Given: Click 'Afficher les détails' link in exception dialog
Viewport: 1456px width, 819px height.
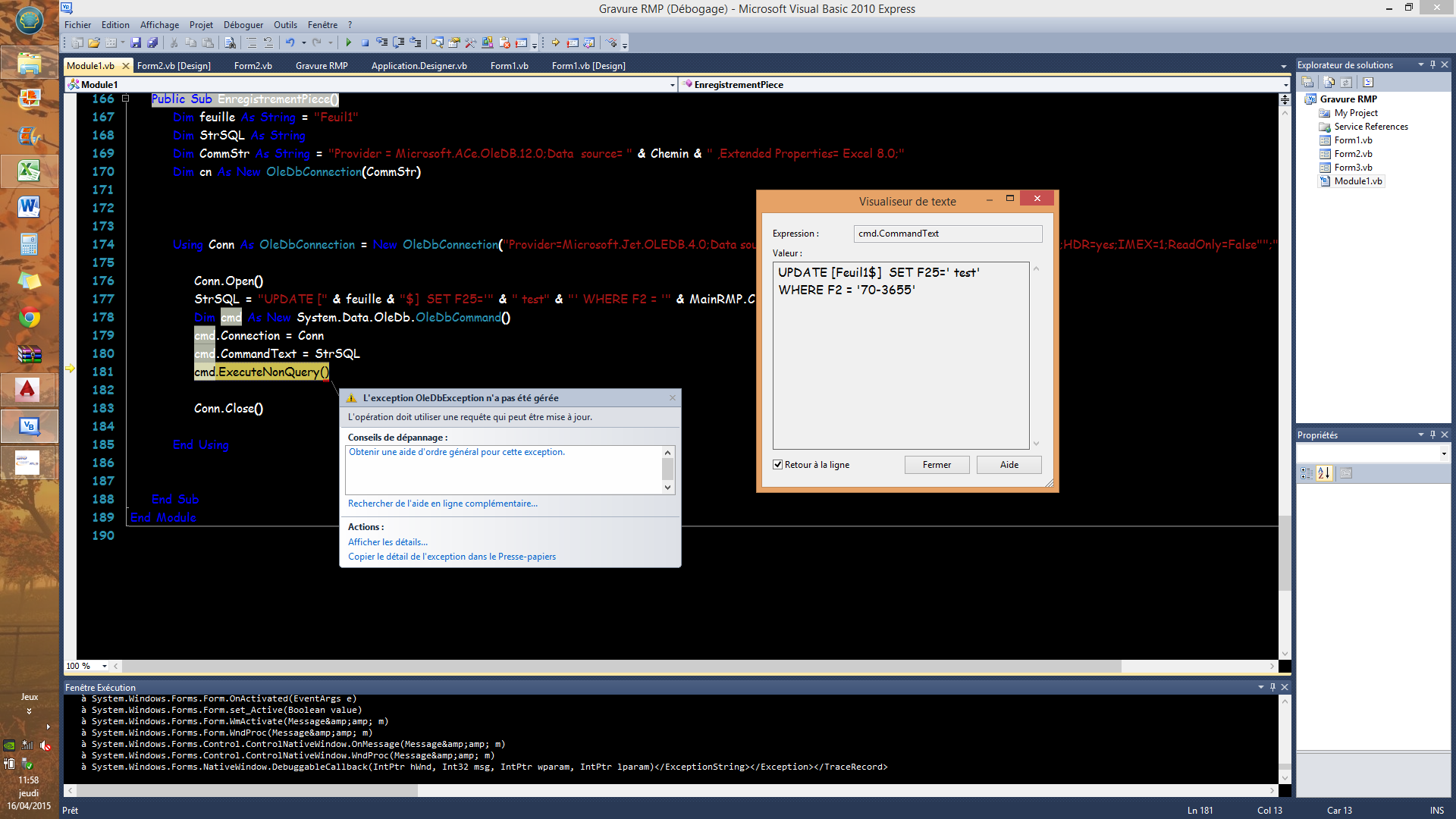Looking at the screenshot, I should (x=387, y=541).
